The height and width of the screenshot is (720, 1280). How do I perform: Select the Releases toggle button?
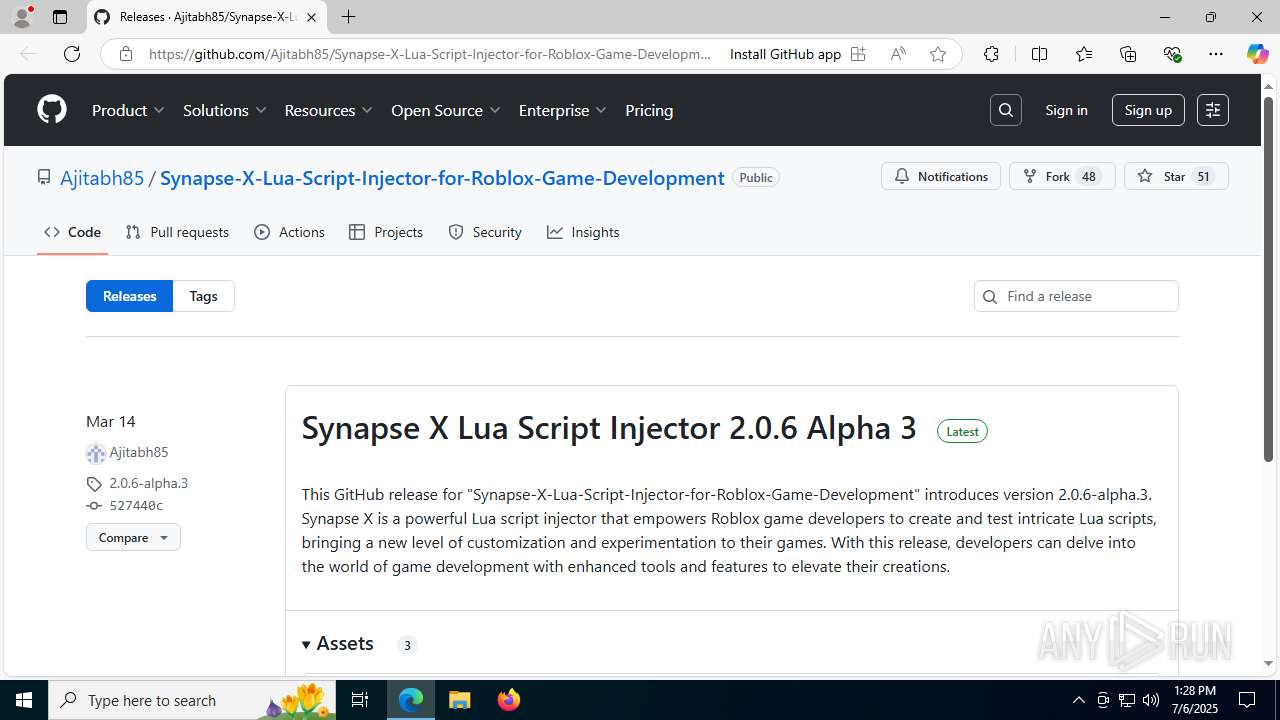pyautogui.click(x=130, y=296)
